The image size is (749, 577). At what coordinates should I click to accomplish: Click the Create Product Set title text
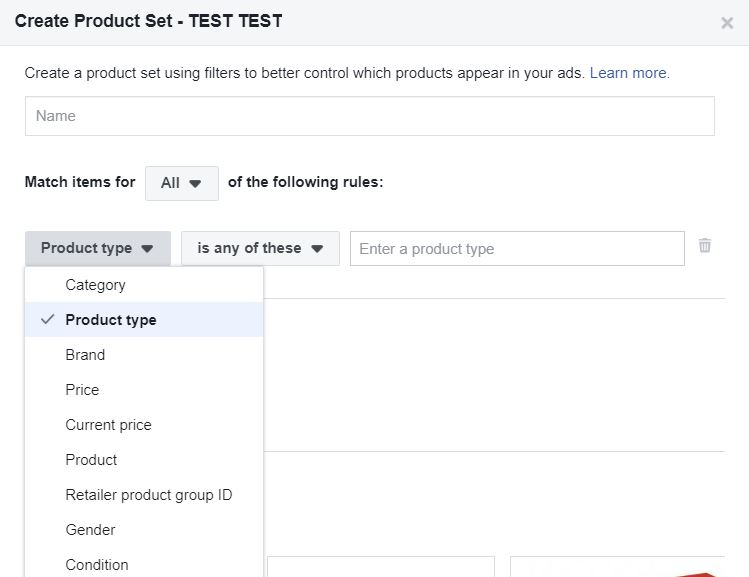[148, 22]
